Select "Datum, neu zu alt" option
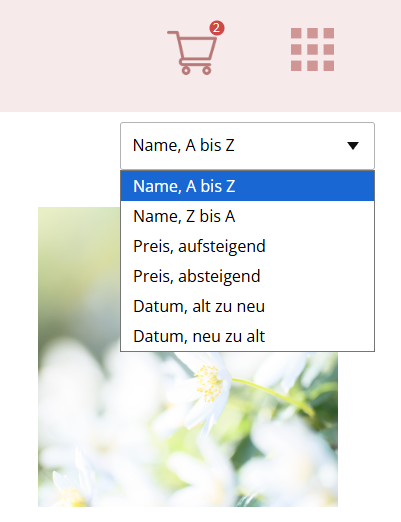The image size is (401, 522). (x=247, y=336)
